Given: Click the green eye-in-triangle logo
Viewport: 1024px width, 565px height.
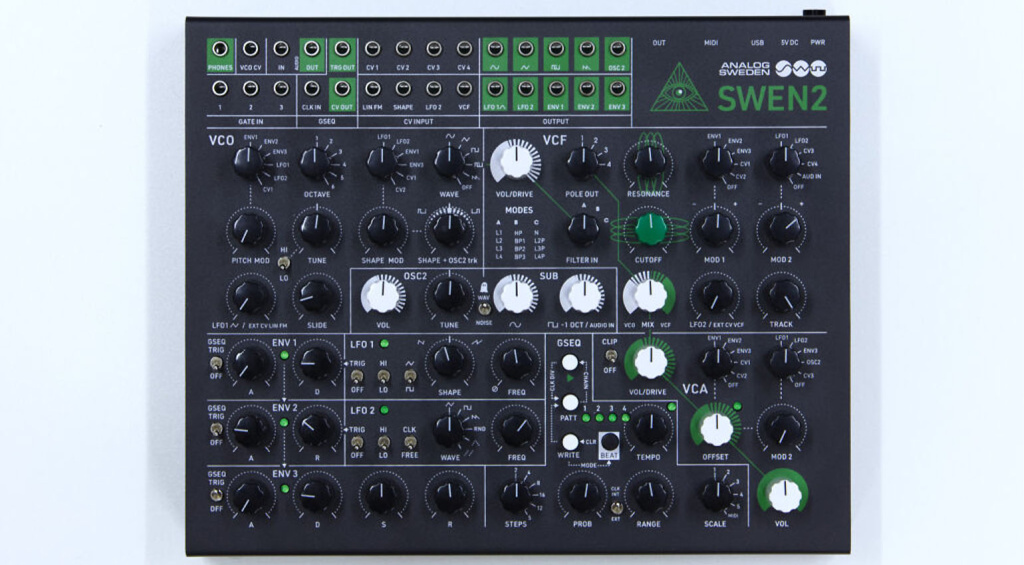Looking at the screenshot, I should click(x=679, y=88).
